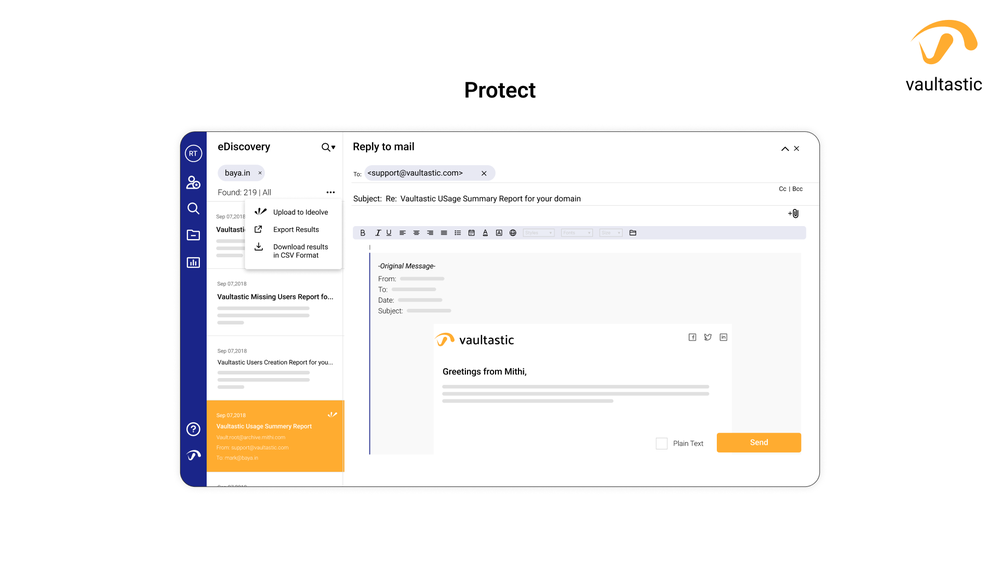
Task: Open Vaultastic Missing Users Report mail
Action: (x=275, y=302)
